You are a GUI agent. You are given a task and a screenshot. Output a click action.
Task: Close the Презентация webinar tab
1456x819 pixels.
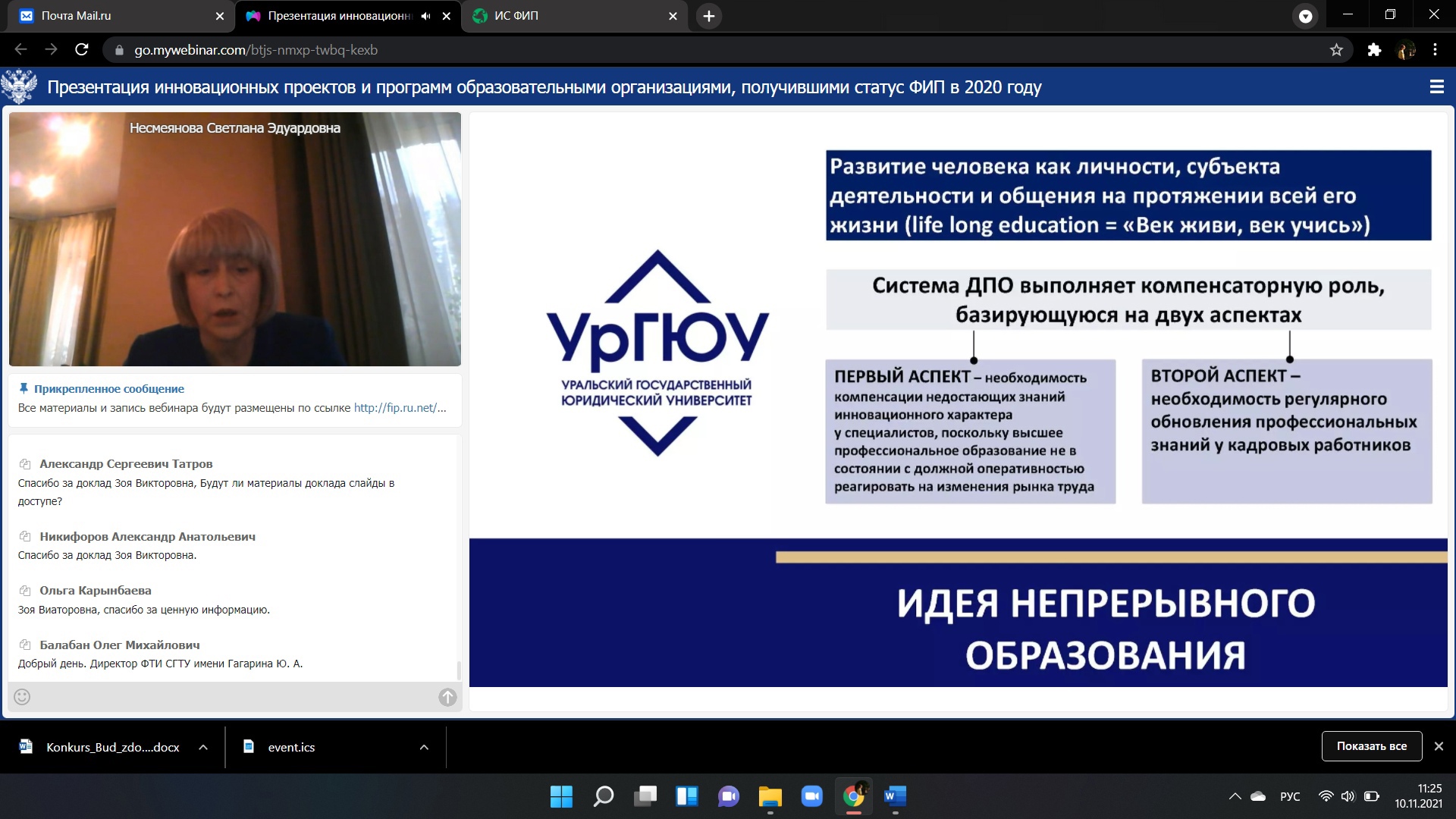447,16
